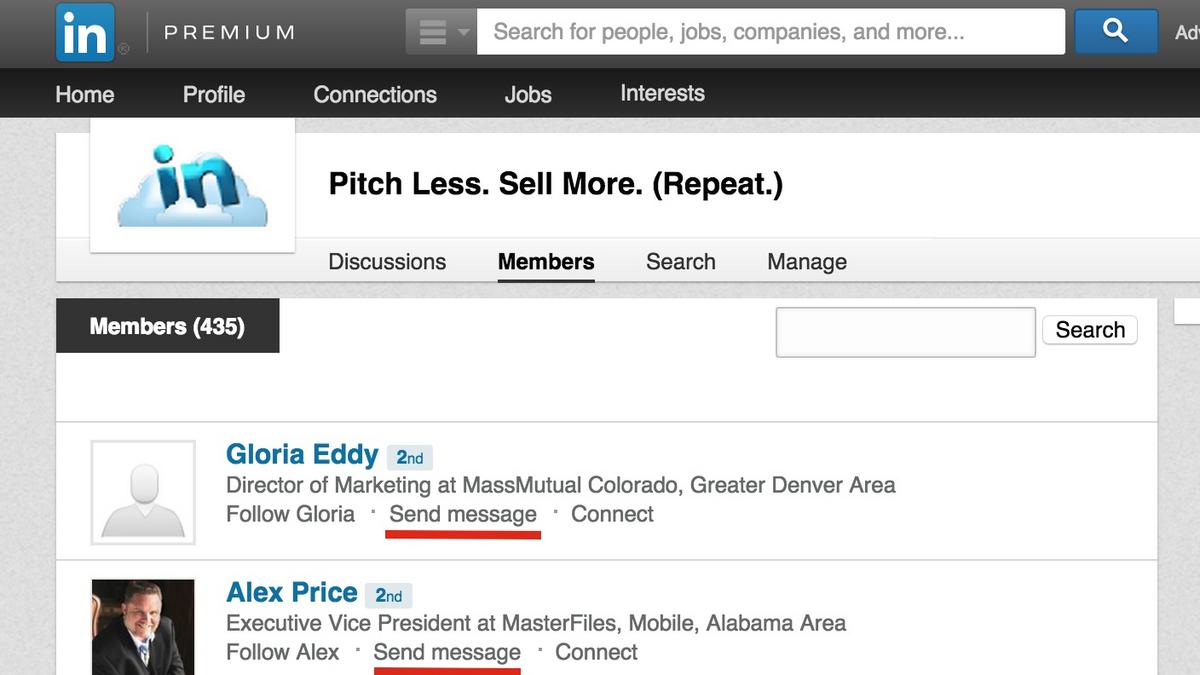Open the Manage tab of the group
Viewport: 1200px width, 675px height.
806,261
